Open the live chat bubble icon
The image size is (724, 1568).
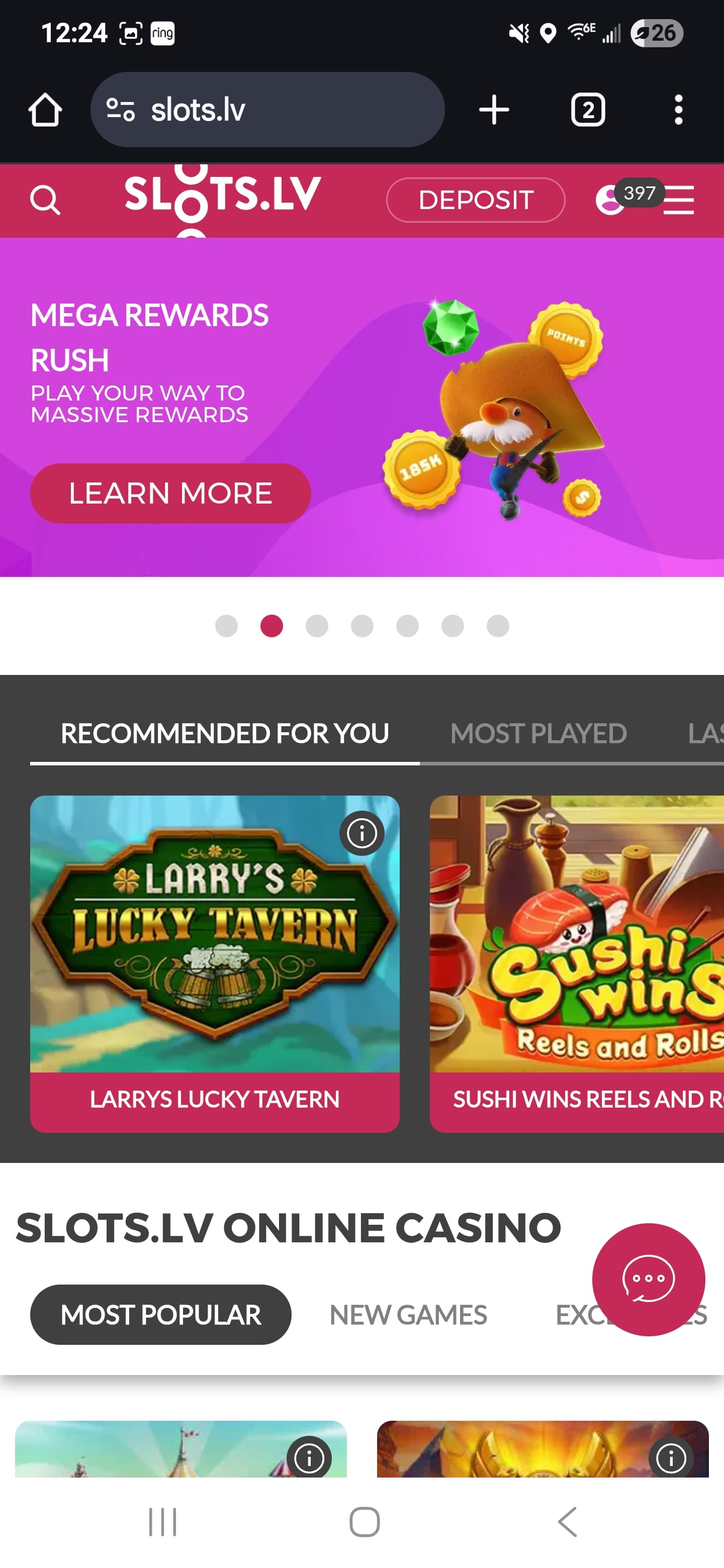click(x=649, y=1279)
